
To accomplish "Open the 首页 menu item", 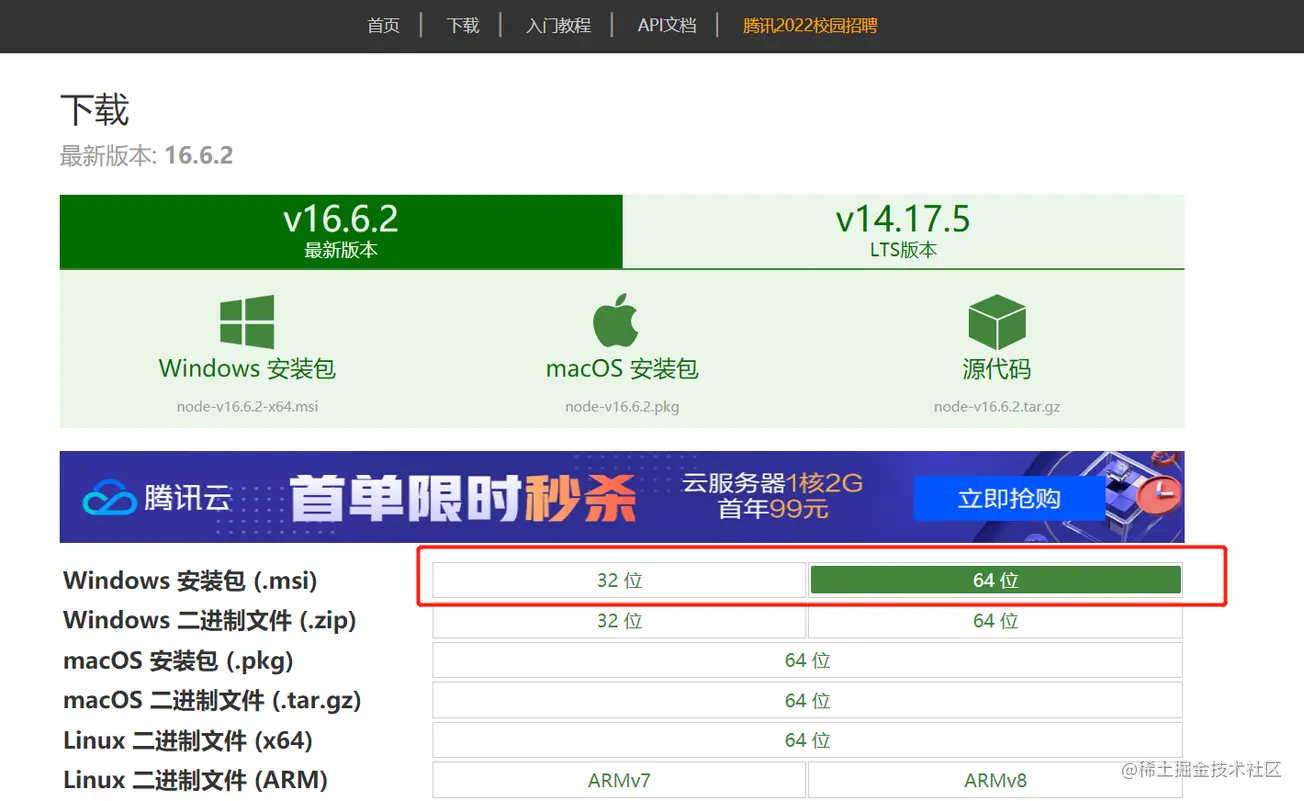I will (x=384, y=26).
